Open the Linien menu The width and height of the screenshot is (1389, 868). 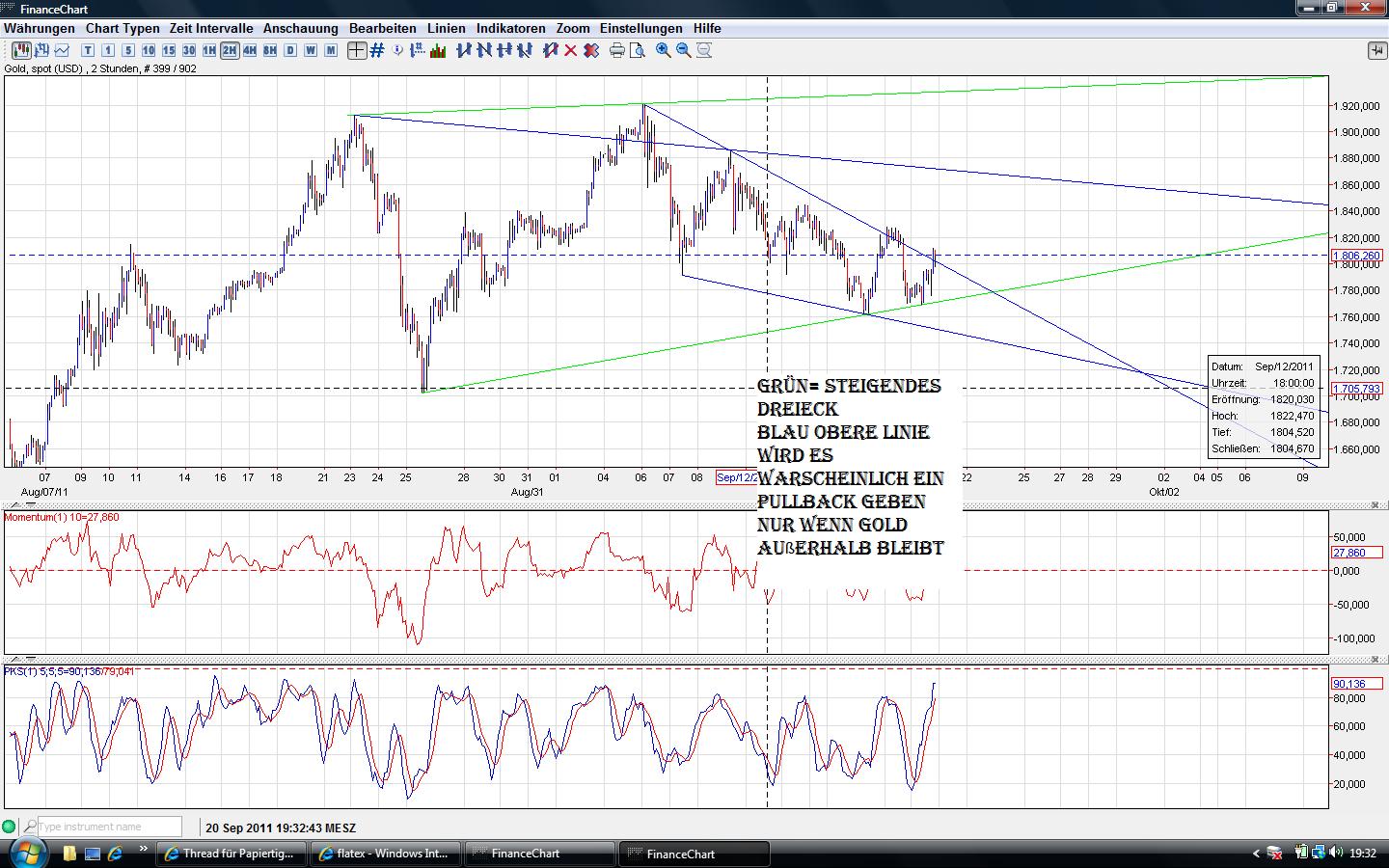447,28
